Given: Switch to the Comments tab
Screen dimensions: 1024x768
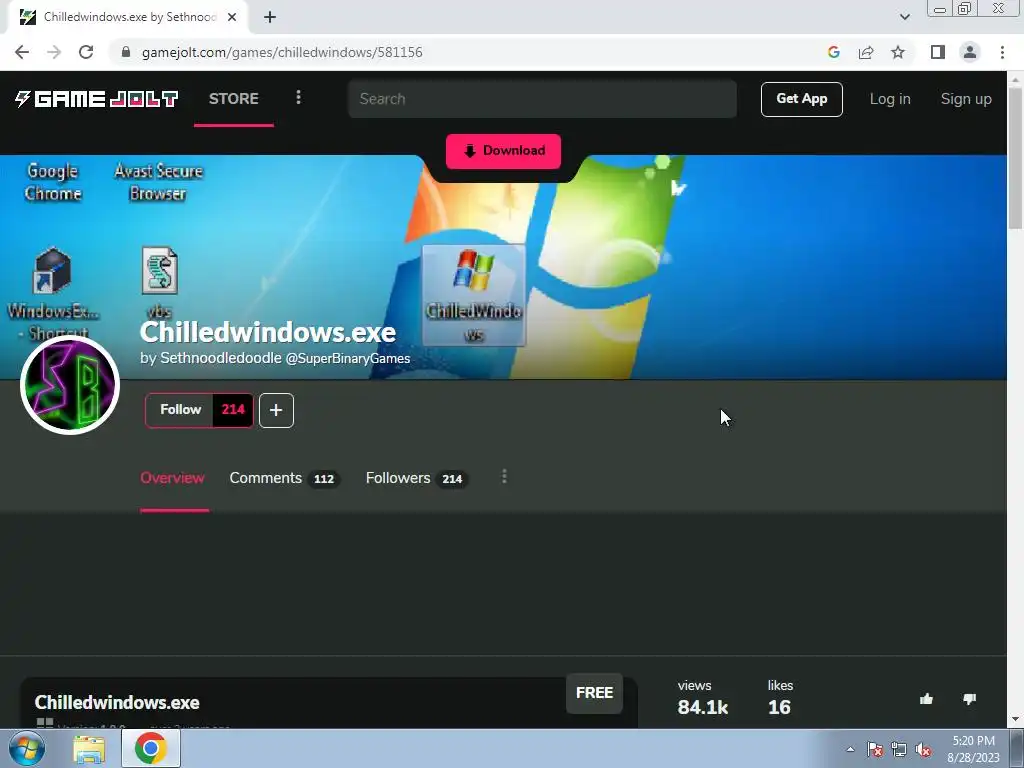Looking at the screenshot, I should [284, 478].
